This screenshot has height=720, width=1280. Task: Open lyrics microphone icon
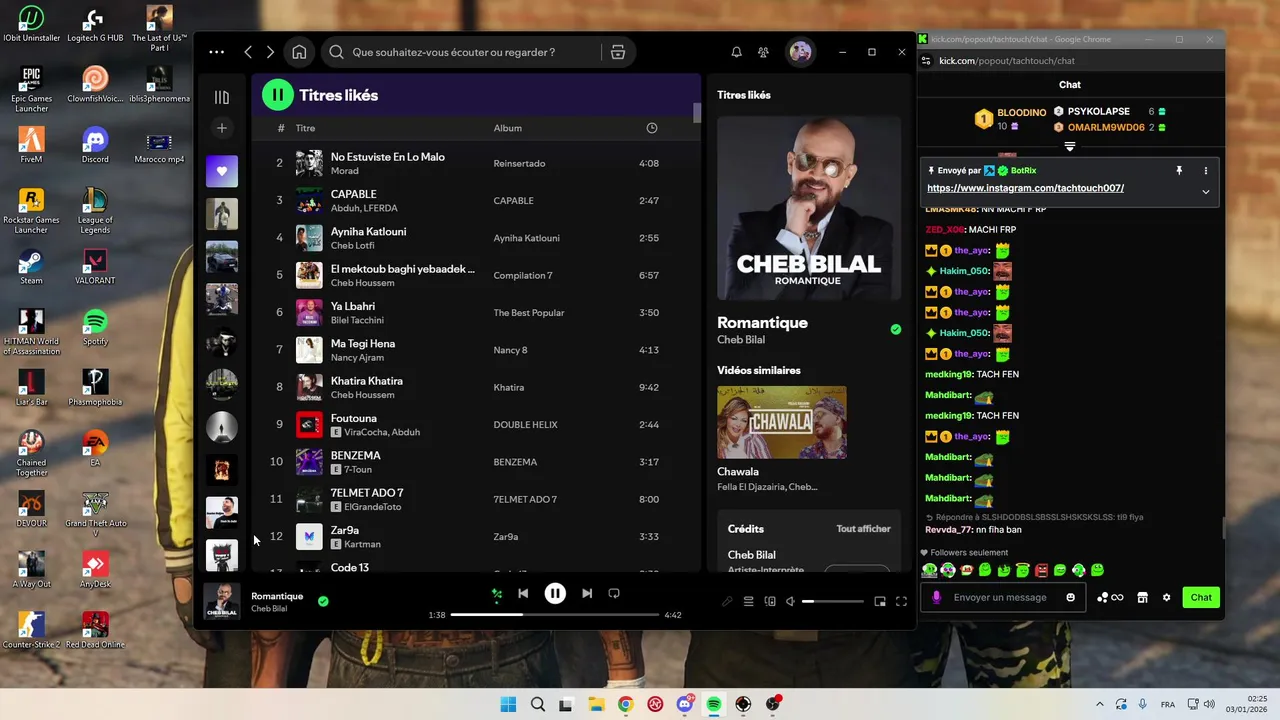coord(727,601)
